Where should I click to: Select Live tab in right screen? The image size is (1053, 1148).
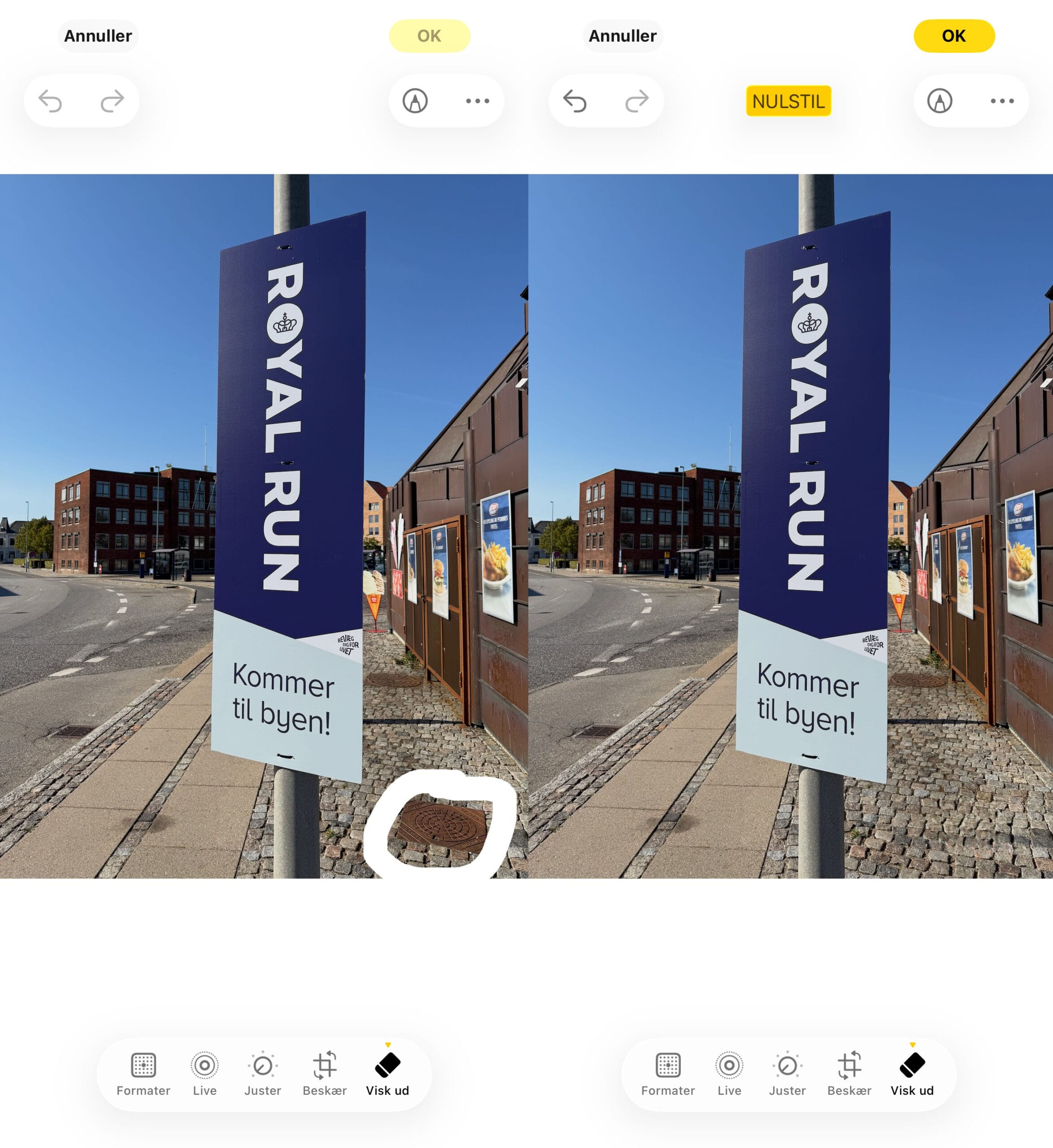(729, 1074)
